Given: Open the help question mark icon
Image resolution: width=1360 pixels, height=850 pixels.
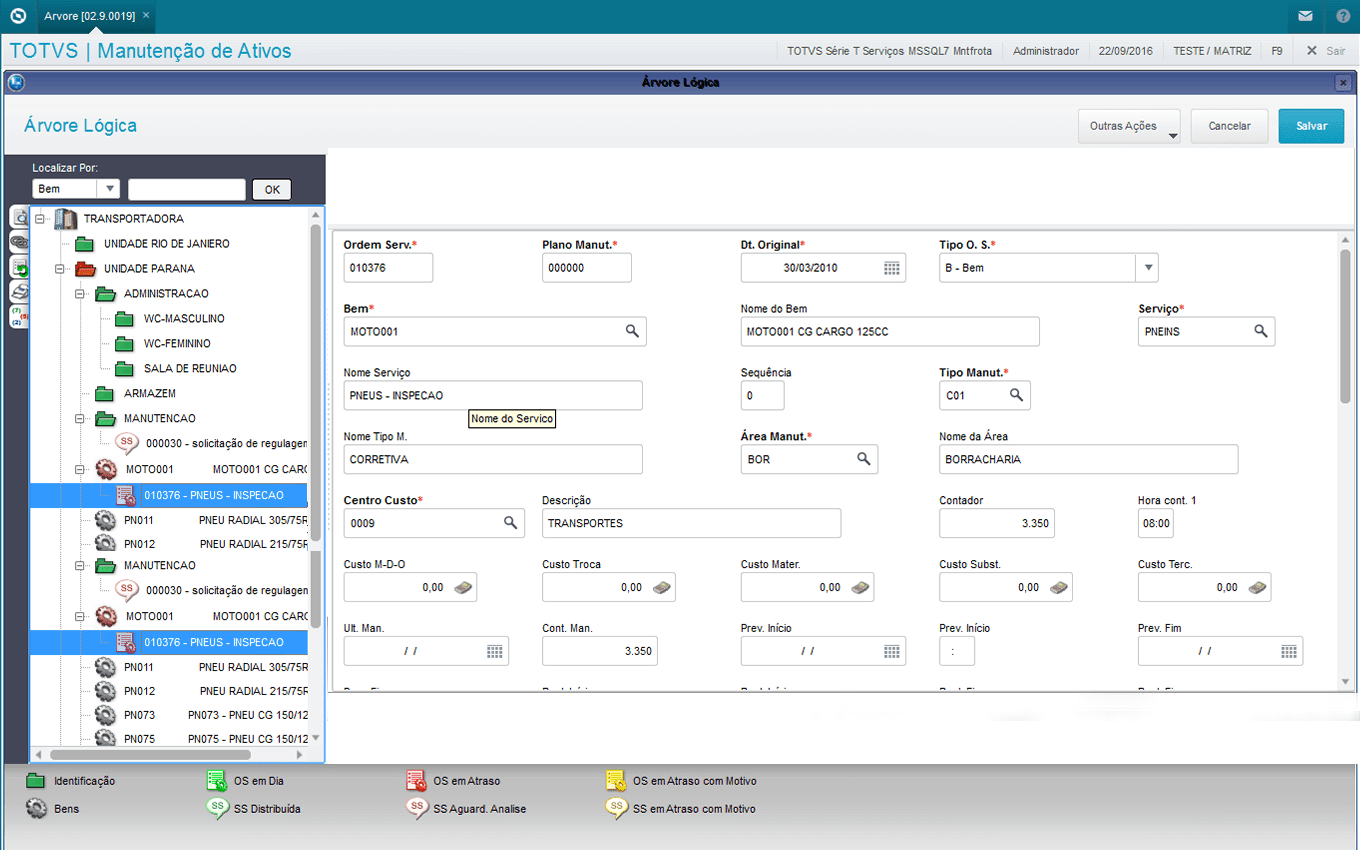Looking at the screenshot, I should click(x=1342, y=16).
